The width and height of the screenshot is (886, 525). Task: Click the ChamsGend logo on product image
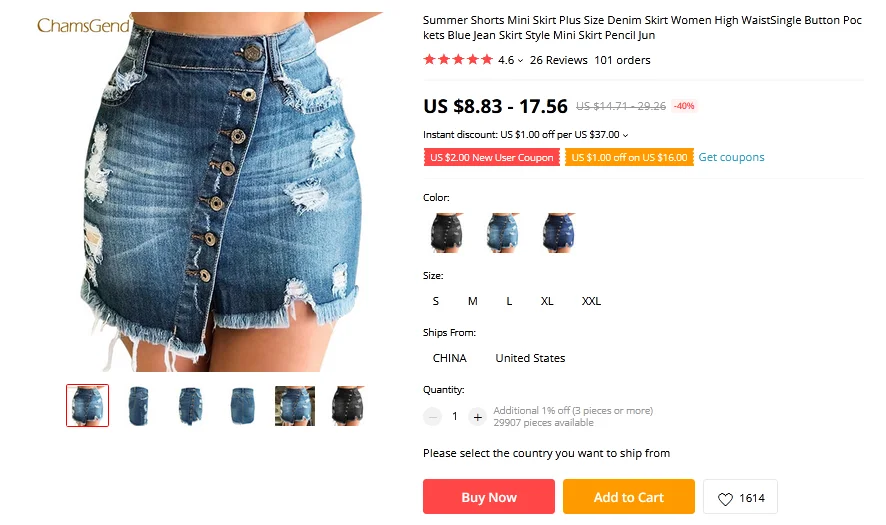tap(84, 25)
